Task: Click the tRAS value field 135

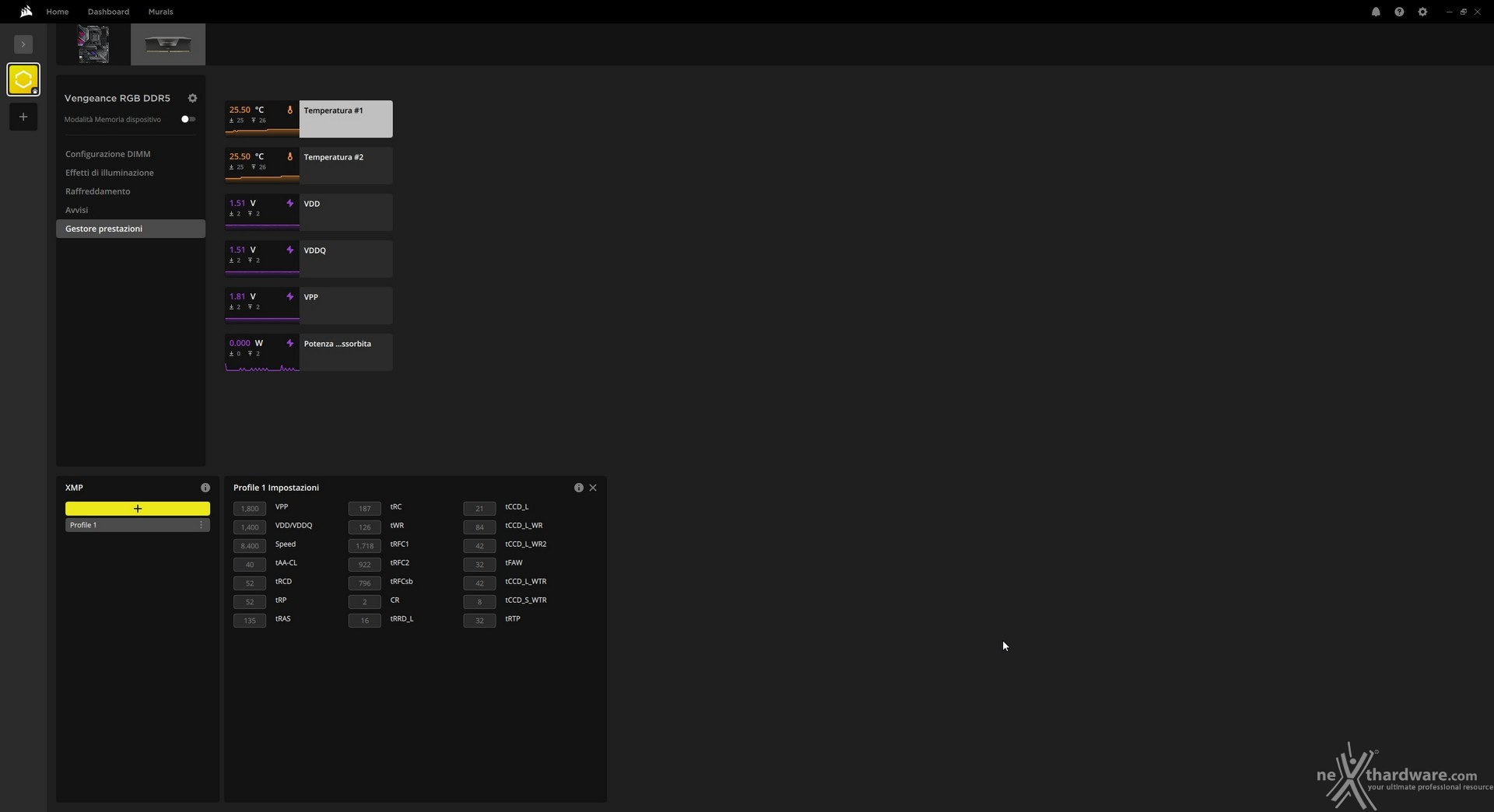Action: tap(250, 621)
